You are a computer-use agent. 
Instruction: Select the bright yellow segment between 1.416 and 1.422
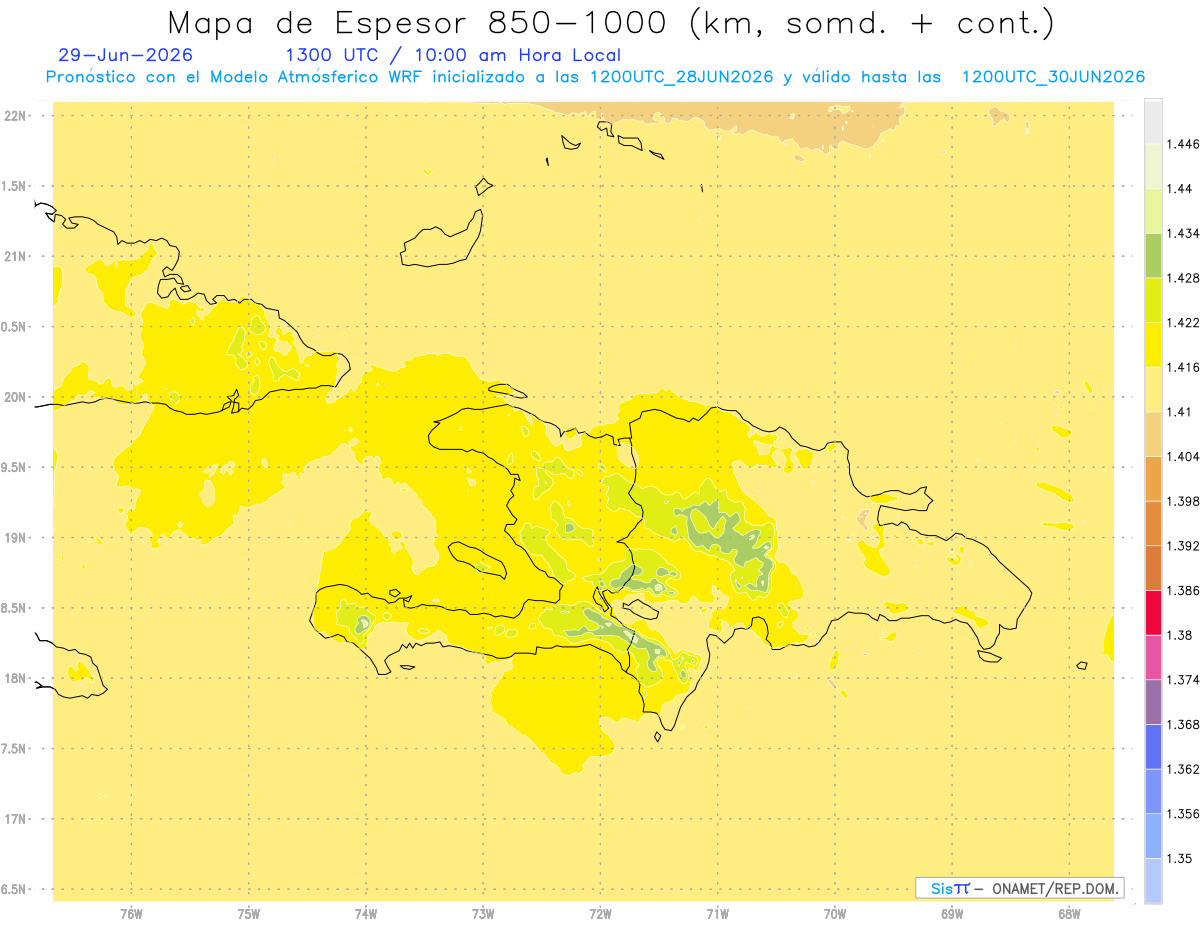pyautogui.click(x=1153, y=345)
